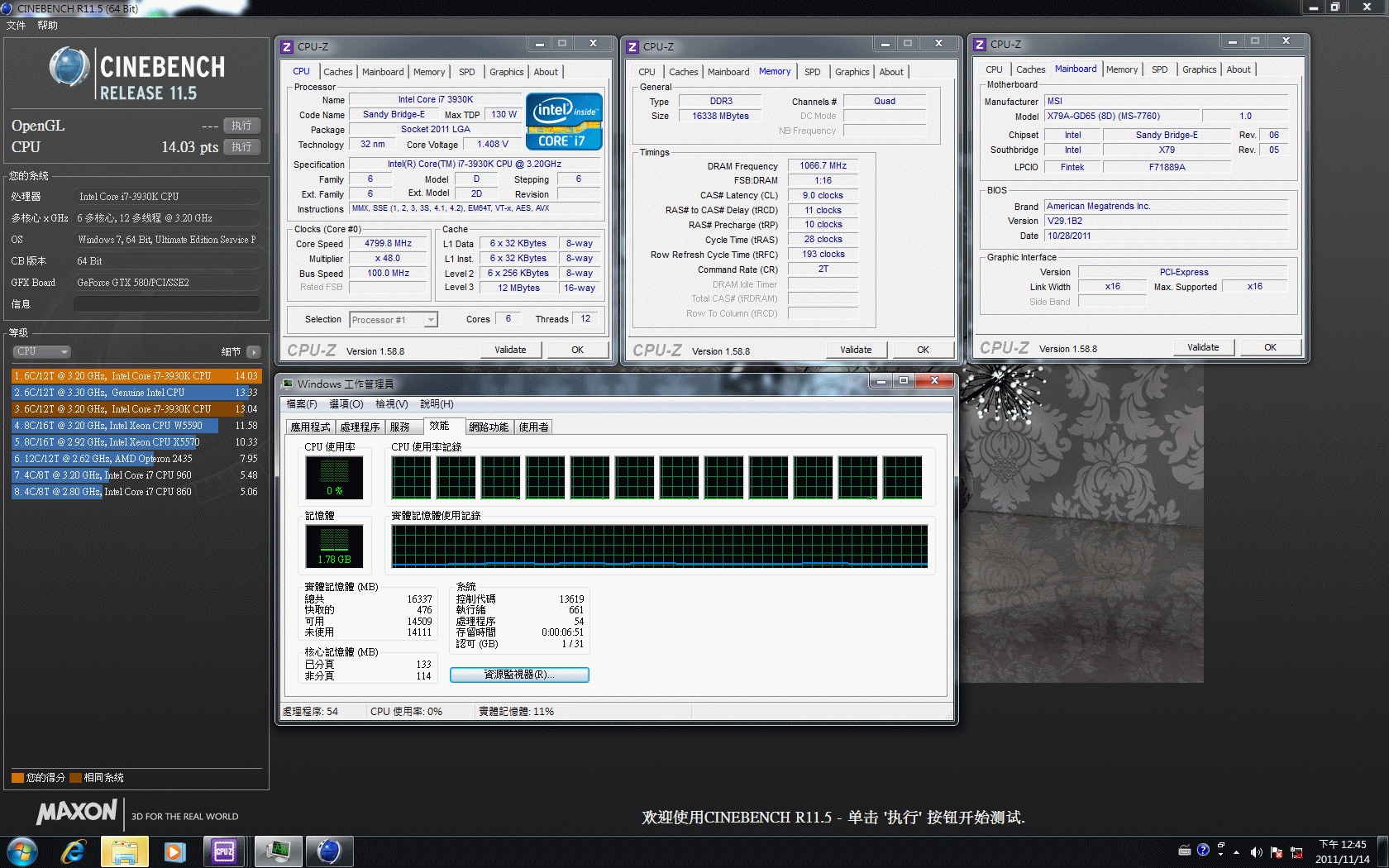1389x868 pixels.
Task: Switch to Task Manager taskbar icon
Action: (x=278, y=851)
